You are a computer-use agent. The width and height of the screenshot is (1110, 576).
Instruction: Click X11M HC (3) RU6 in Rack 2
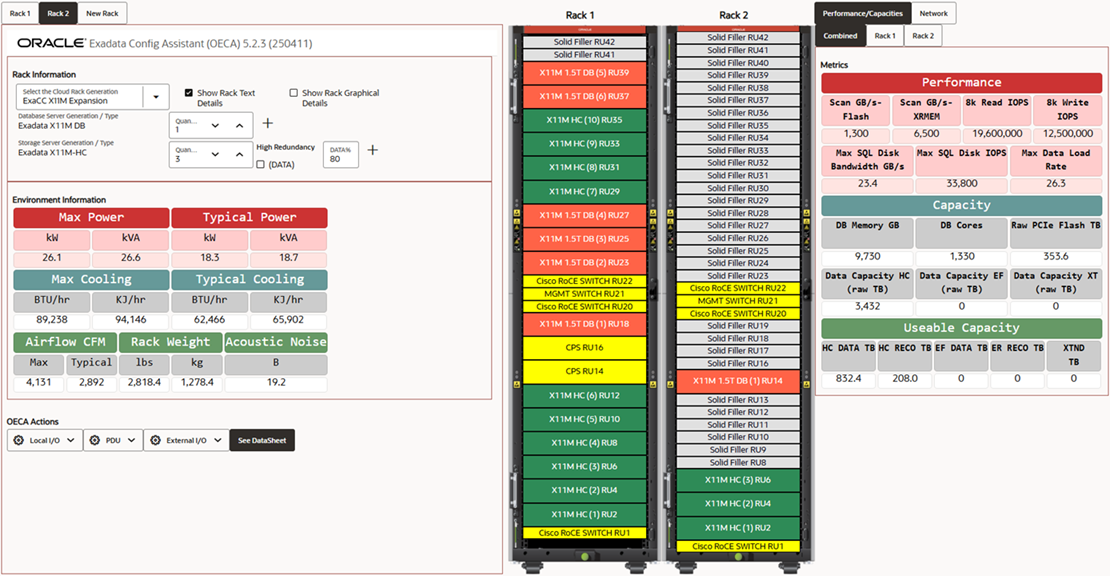[738, 480]
